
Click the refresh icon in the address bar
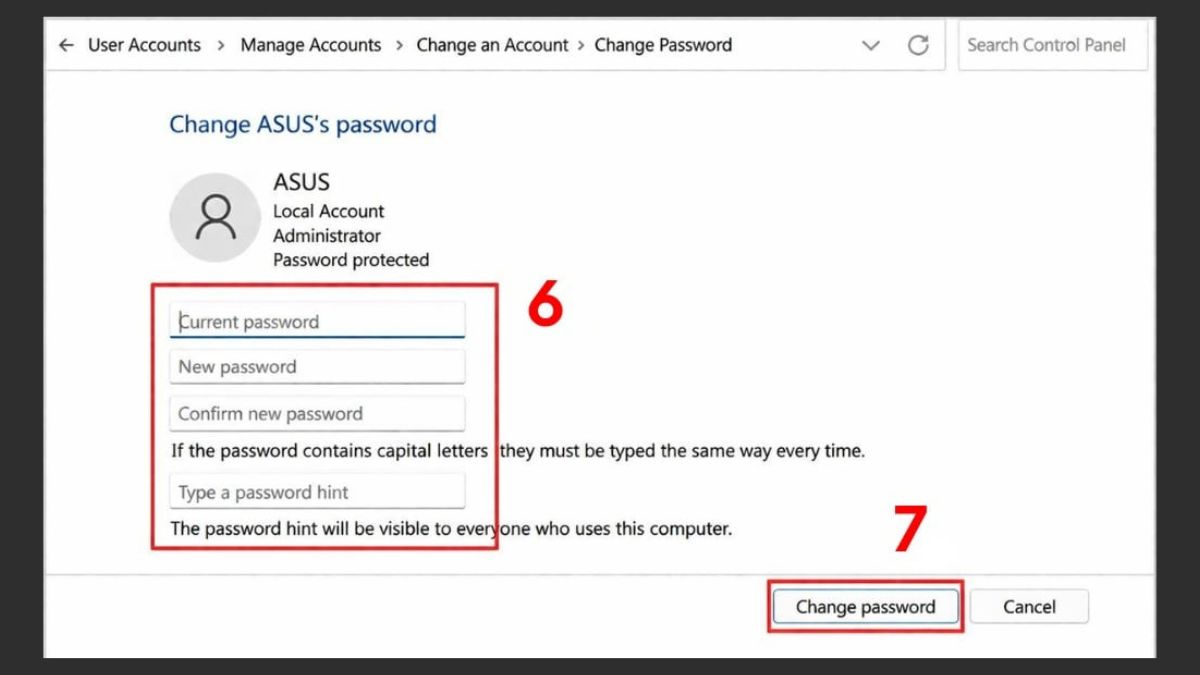point(918,45)
